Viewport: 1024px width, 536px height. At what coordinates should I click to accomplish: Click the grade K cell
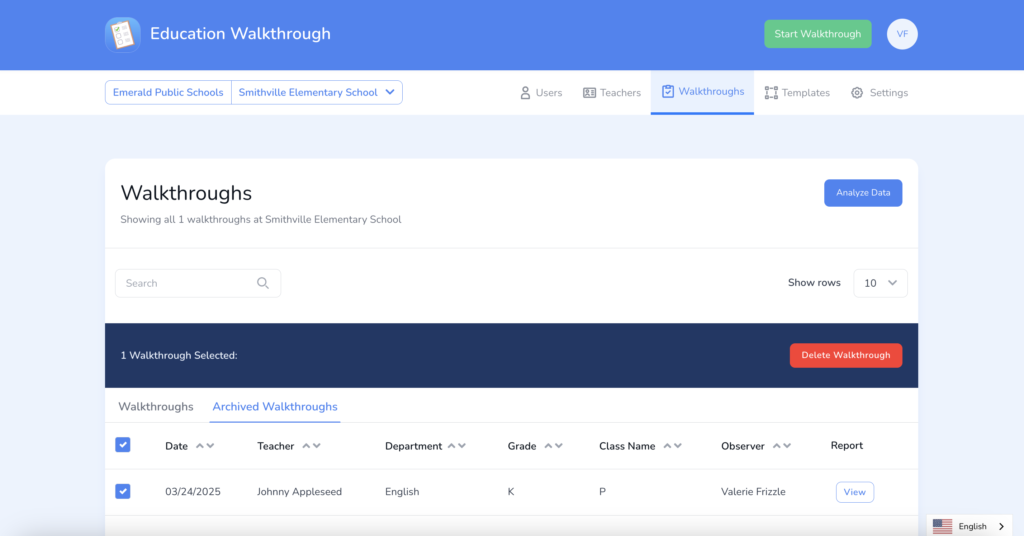point(511,492)
